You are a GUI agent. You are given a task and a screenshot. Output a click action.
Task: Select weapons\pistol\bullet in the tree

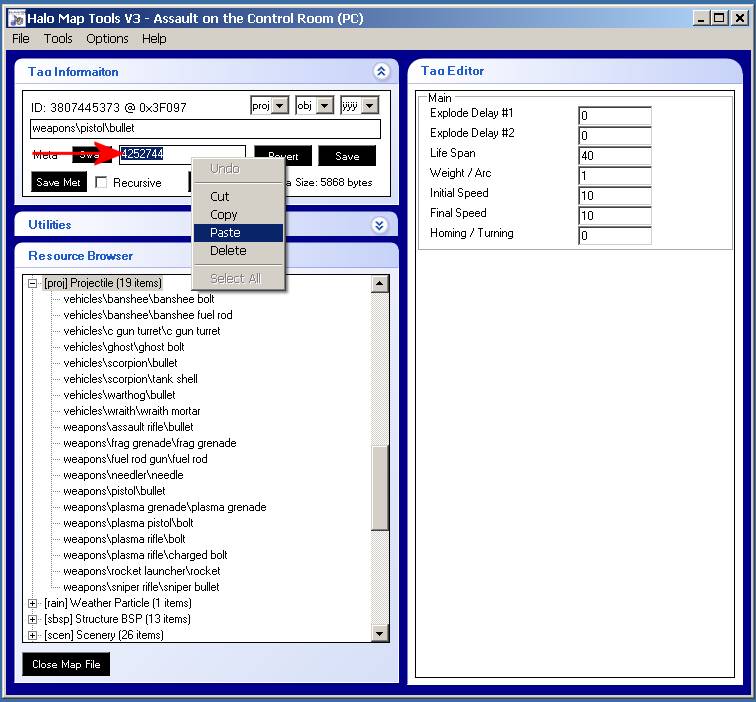click(x=114, y=491)
